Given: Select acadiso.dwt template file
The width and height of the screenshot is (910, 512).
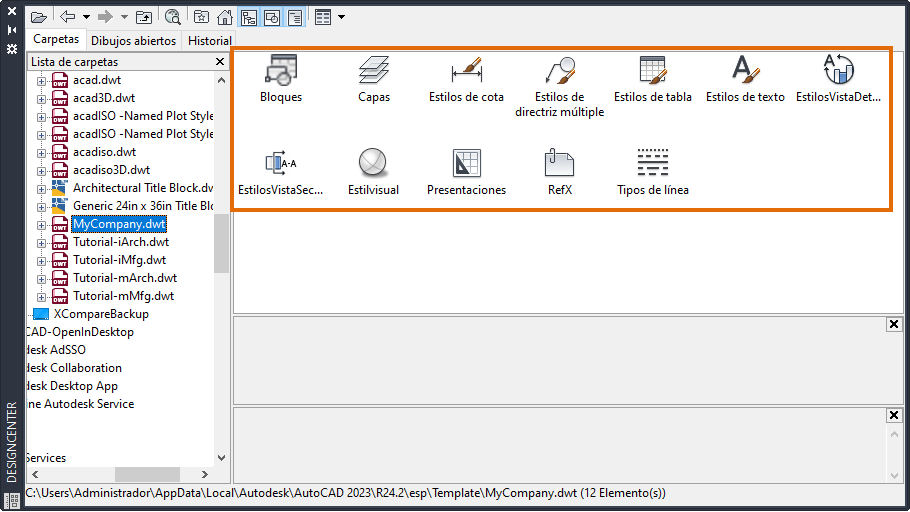Looking at the screenshot, I should (104, 152).
